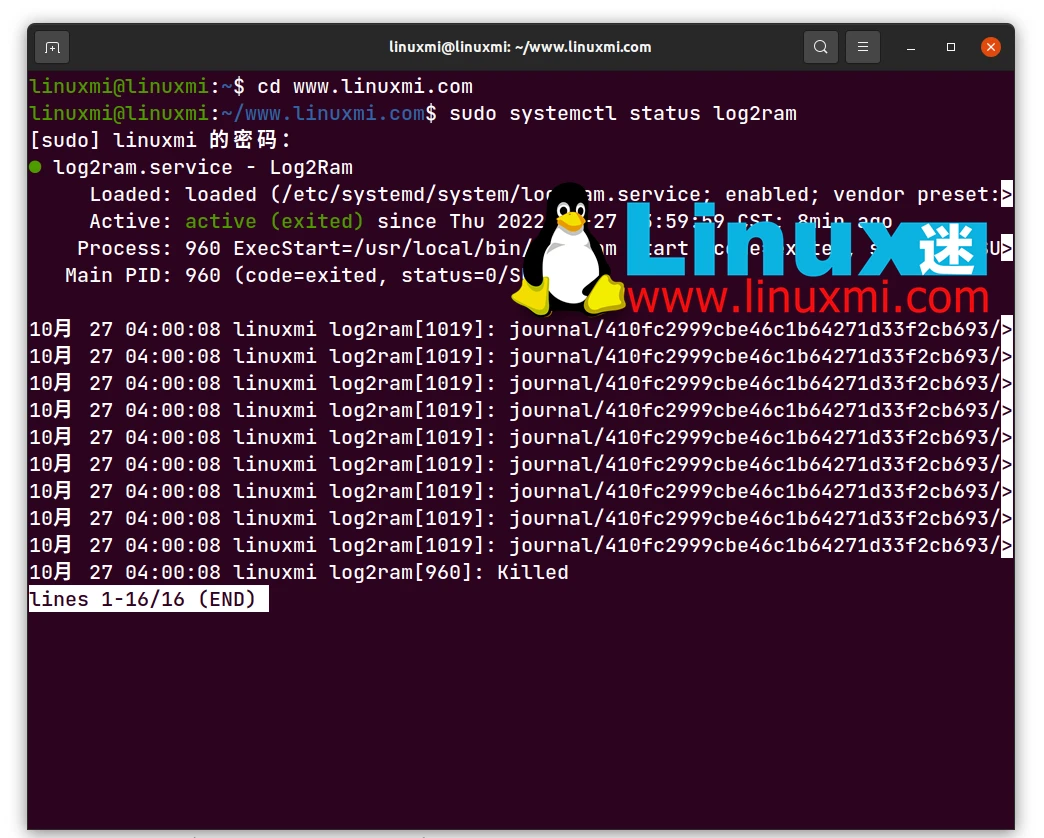Click truncation arrow on the Loaded line
The width and height of the screenshot is (1044, 838).
click(x=1007, y=194)
